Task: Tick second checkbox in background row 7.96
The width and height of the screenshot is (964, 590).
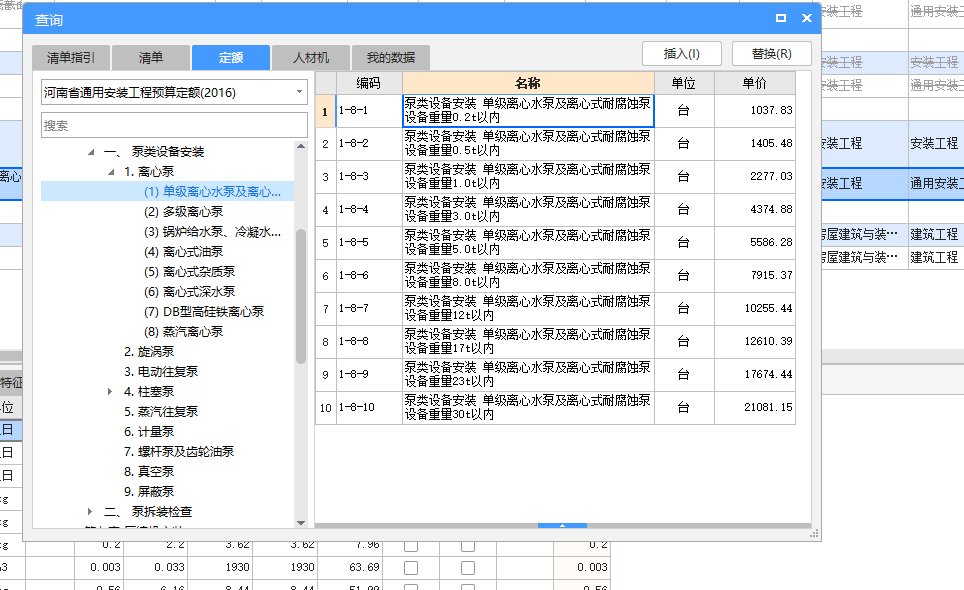Action: (468, 546)
